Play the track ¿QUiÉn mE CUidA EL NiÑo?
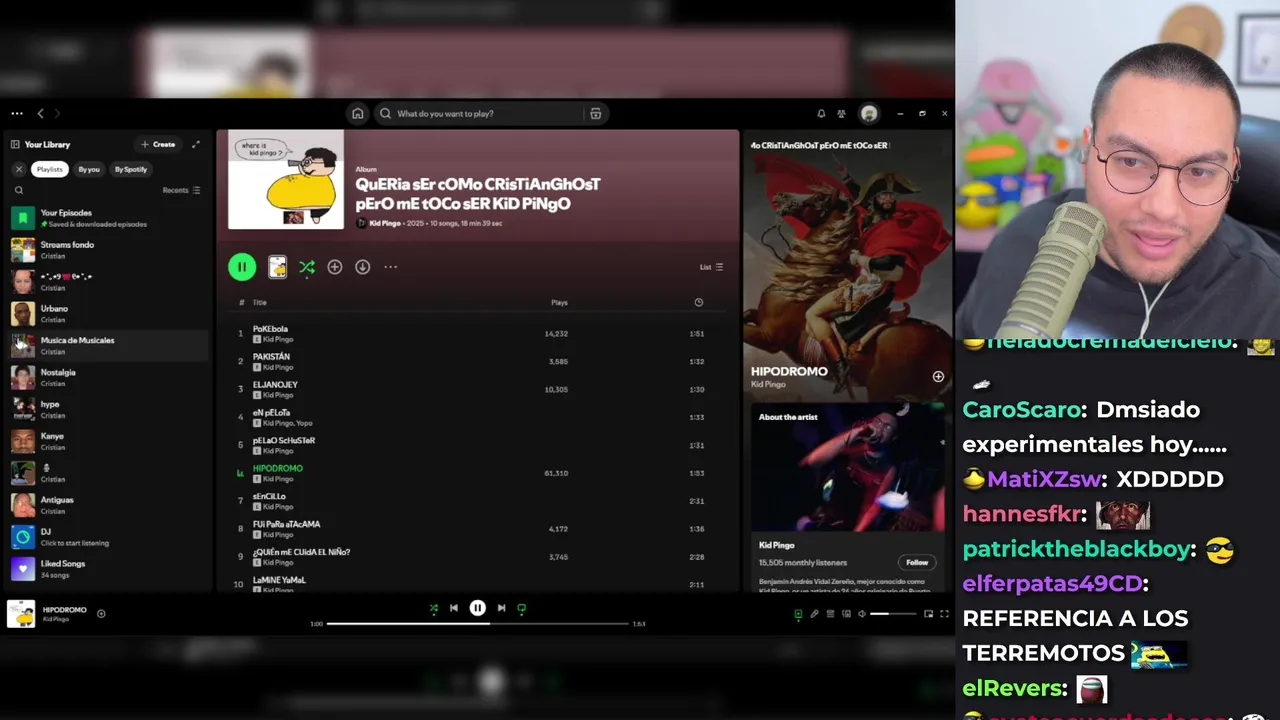 (x=478, y=557)
